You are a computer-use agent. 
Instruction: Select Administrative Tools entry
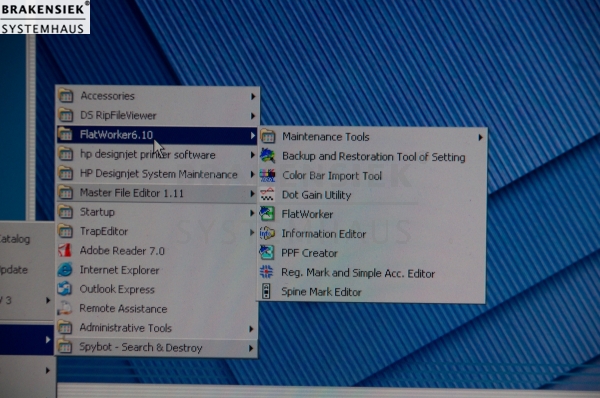point(156,328)
